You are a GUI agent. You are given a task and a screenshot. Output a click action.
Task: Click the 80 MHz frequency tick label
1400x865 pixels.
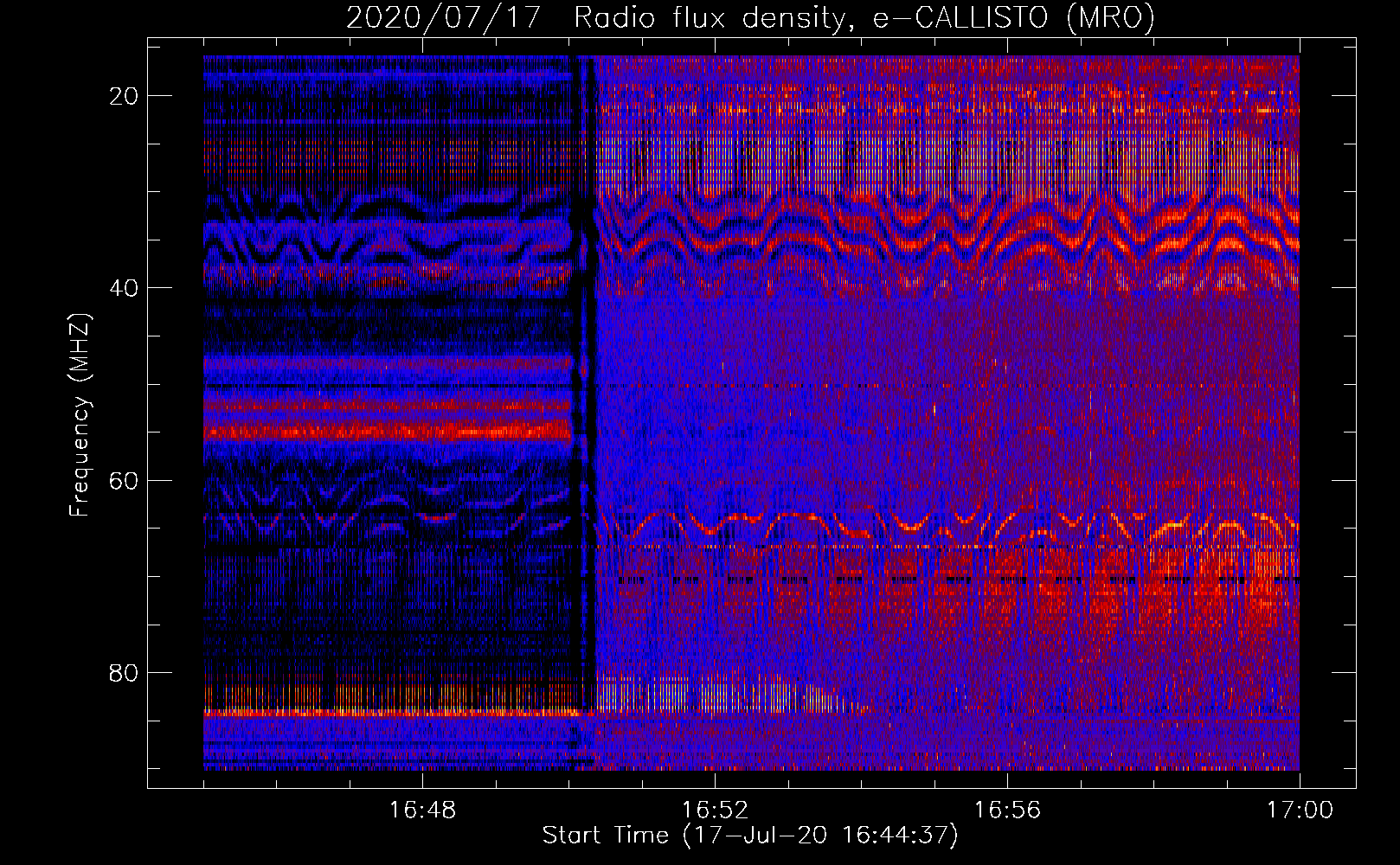(125, 673)
